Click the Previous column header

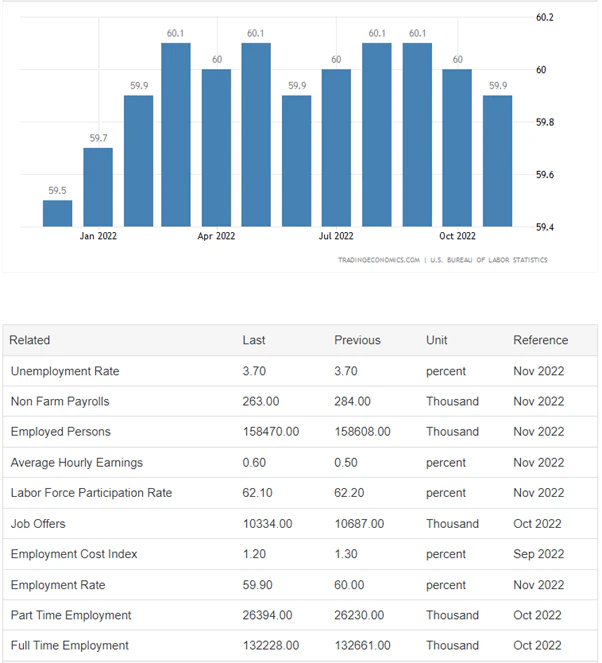pyautogui.click(x=357, y=340)
